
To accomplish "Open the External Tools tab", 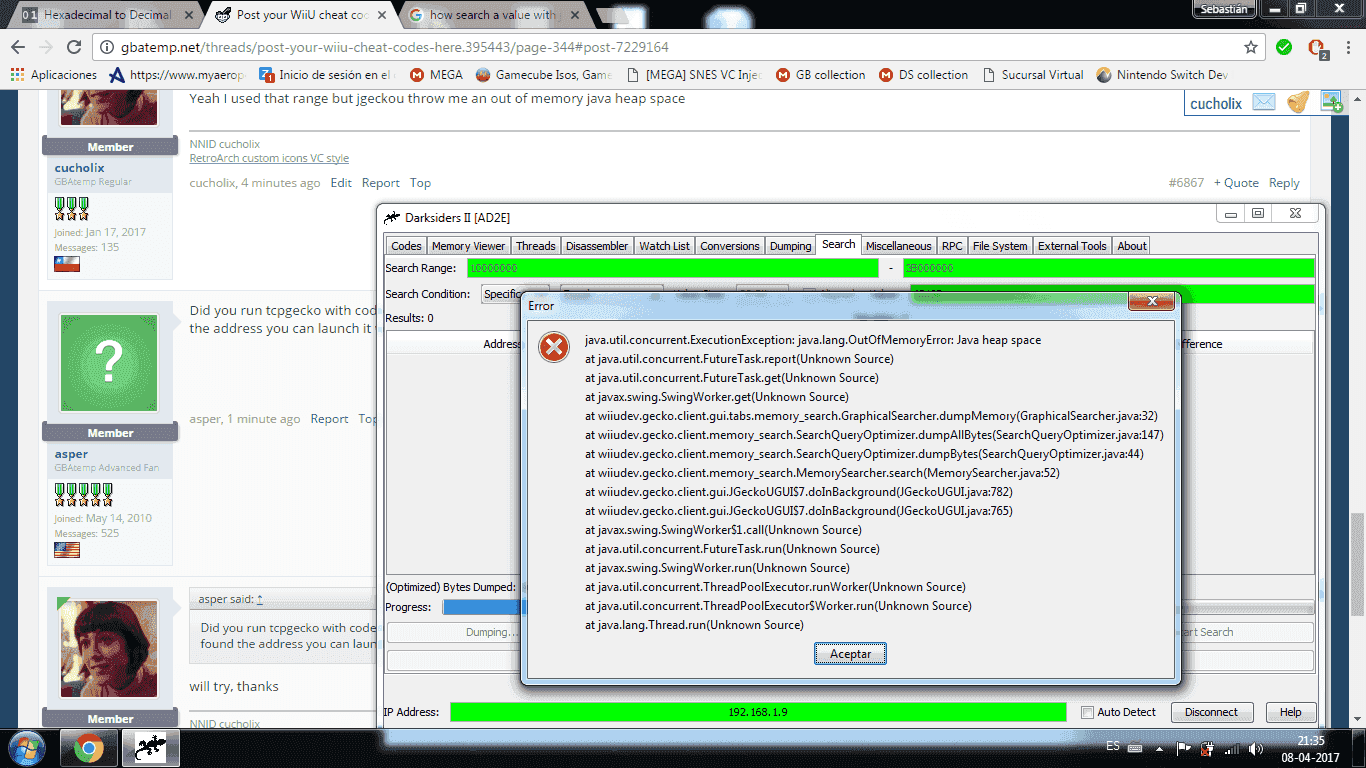I will pyautogui.click(x=1072, y=246).
